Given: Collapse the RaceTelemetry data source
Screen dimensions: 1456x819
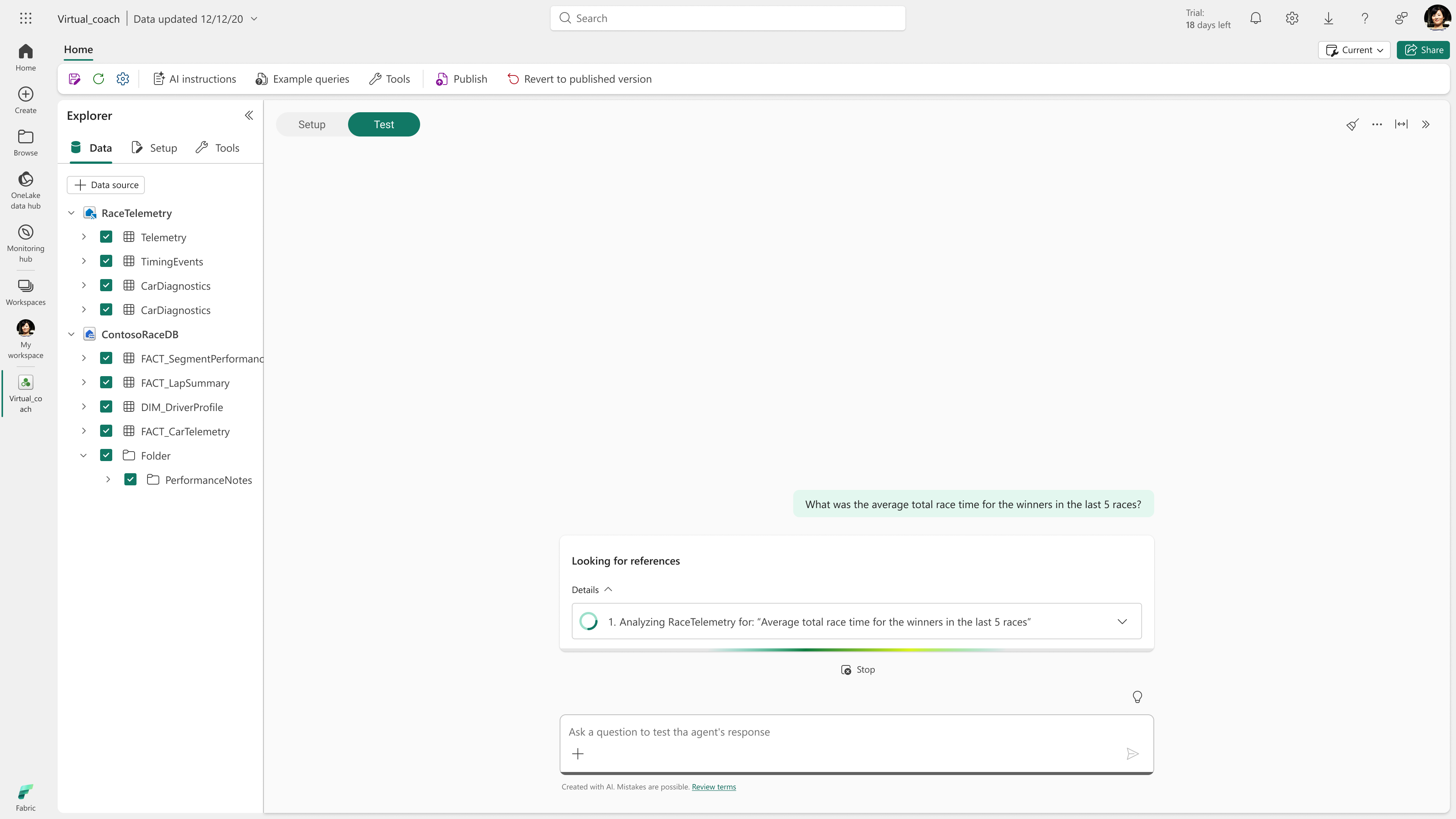Looking at the screenshot, I should (x=71, y=213).
